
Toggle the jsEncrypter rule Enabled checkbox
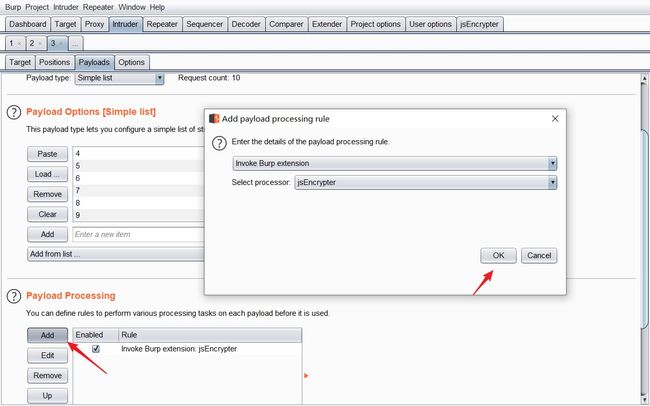point(96,349)
